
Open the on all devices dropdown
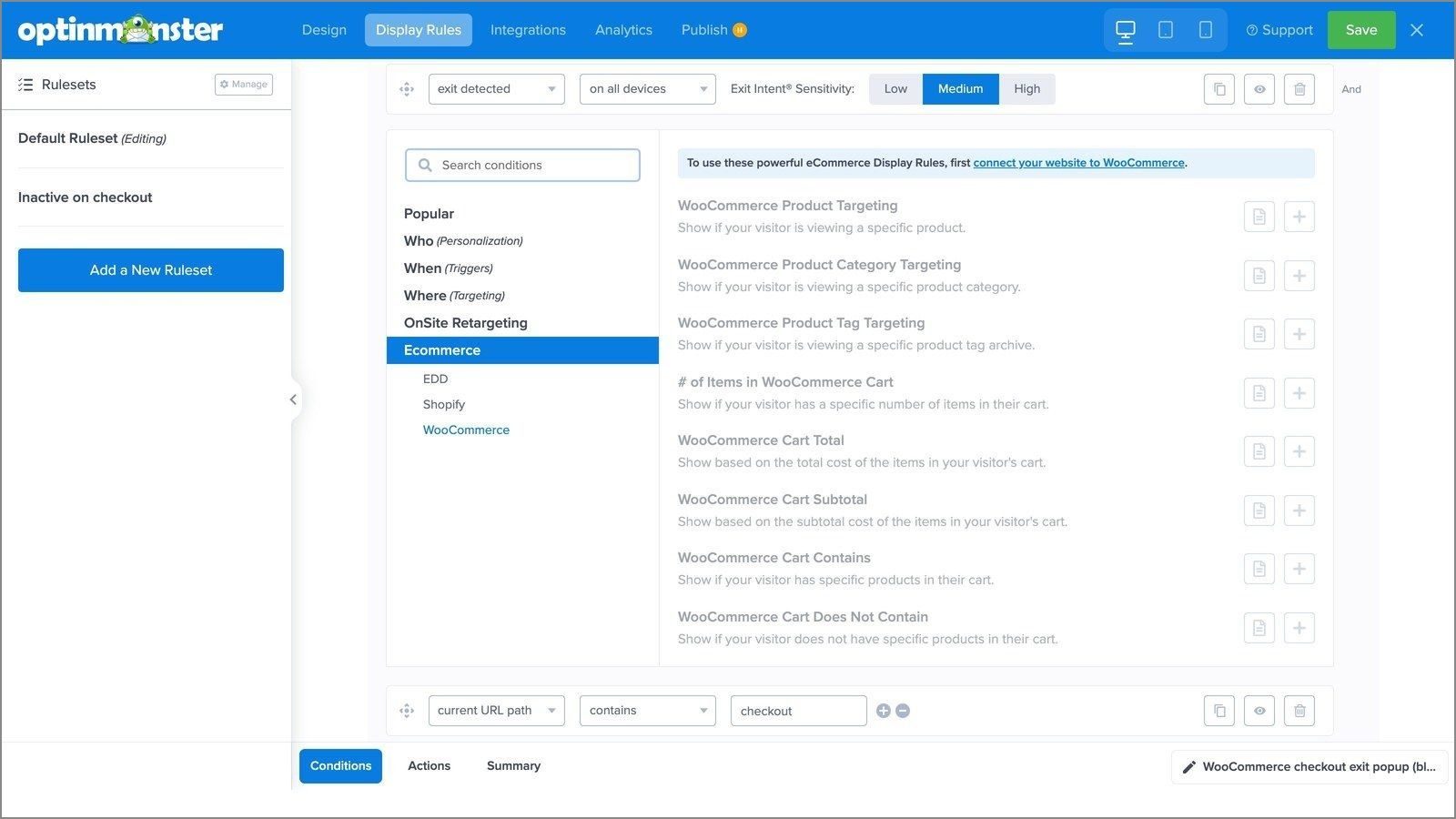(x=648, y=89)
